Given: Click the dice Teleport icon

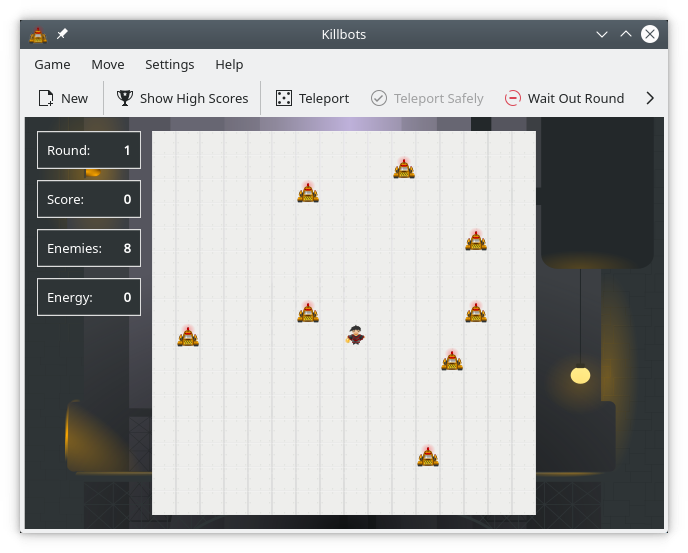Looking at the screenshot, I should 284,98.
